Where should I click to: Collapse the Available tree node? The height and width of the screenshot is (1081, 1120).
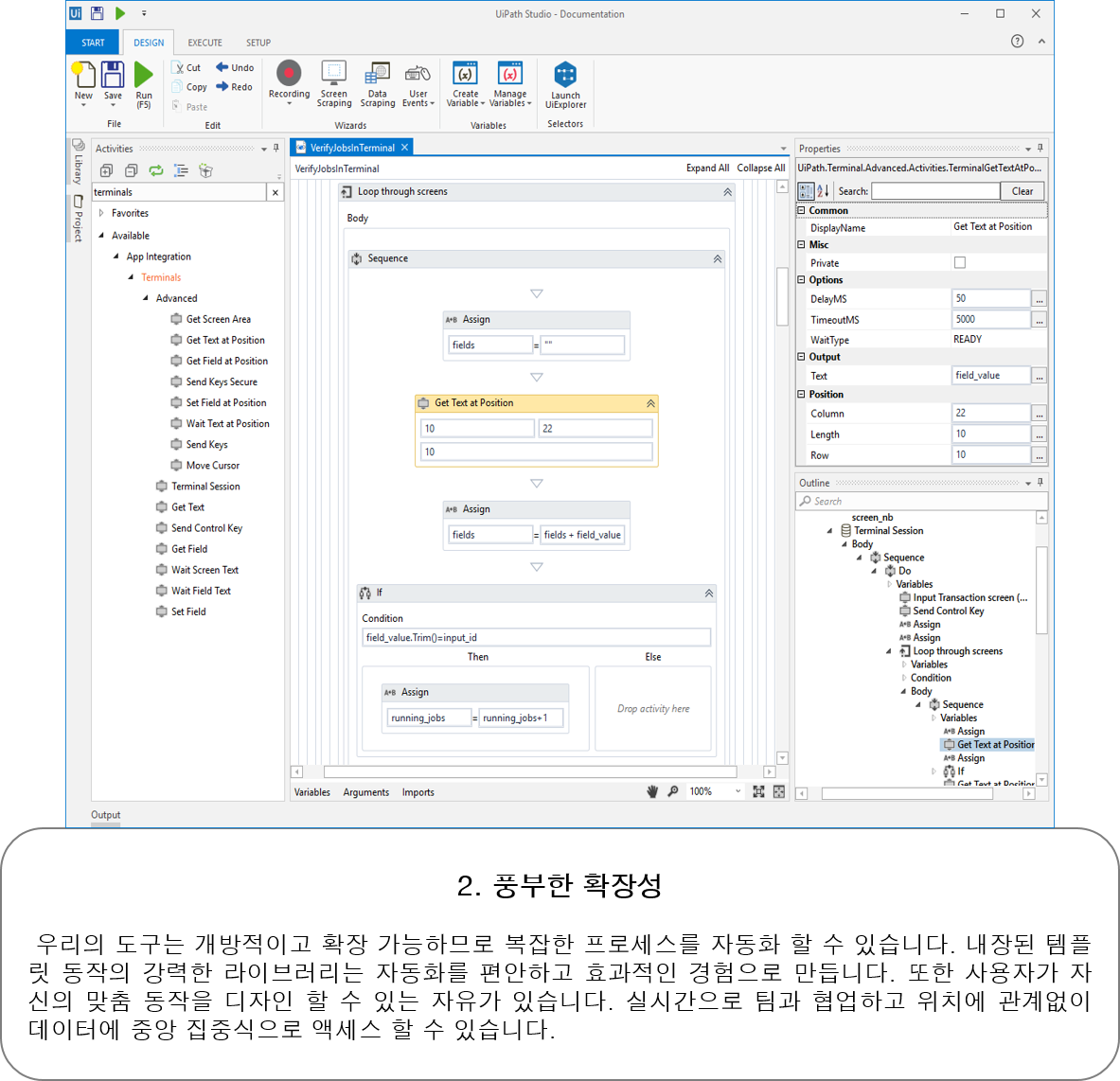click(100, 235)
